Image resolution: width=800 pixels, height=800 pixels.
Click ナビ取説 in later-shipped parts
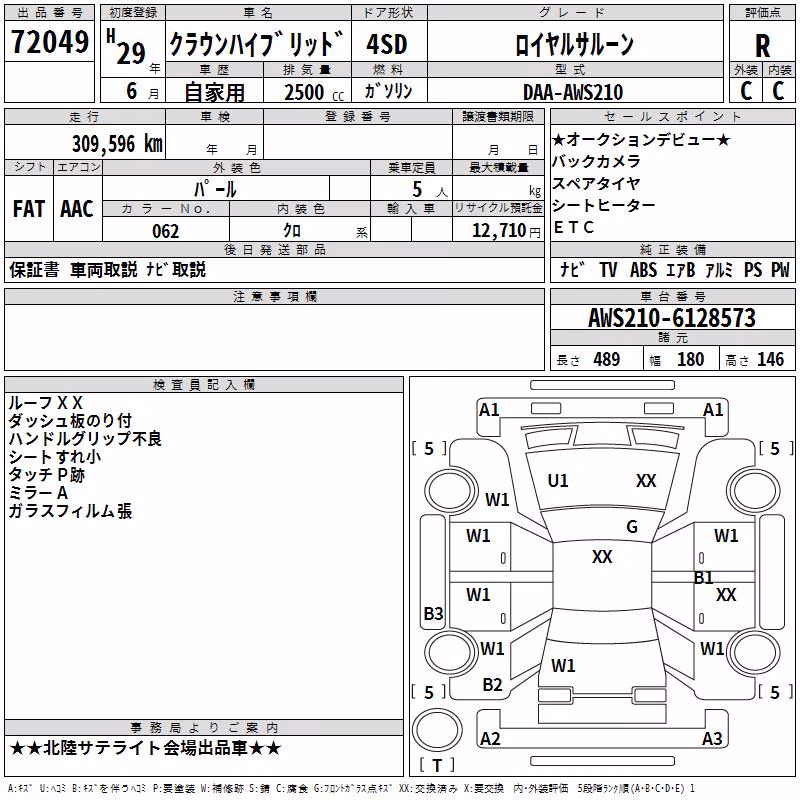[x=176, y=269]
